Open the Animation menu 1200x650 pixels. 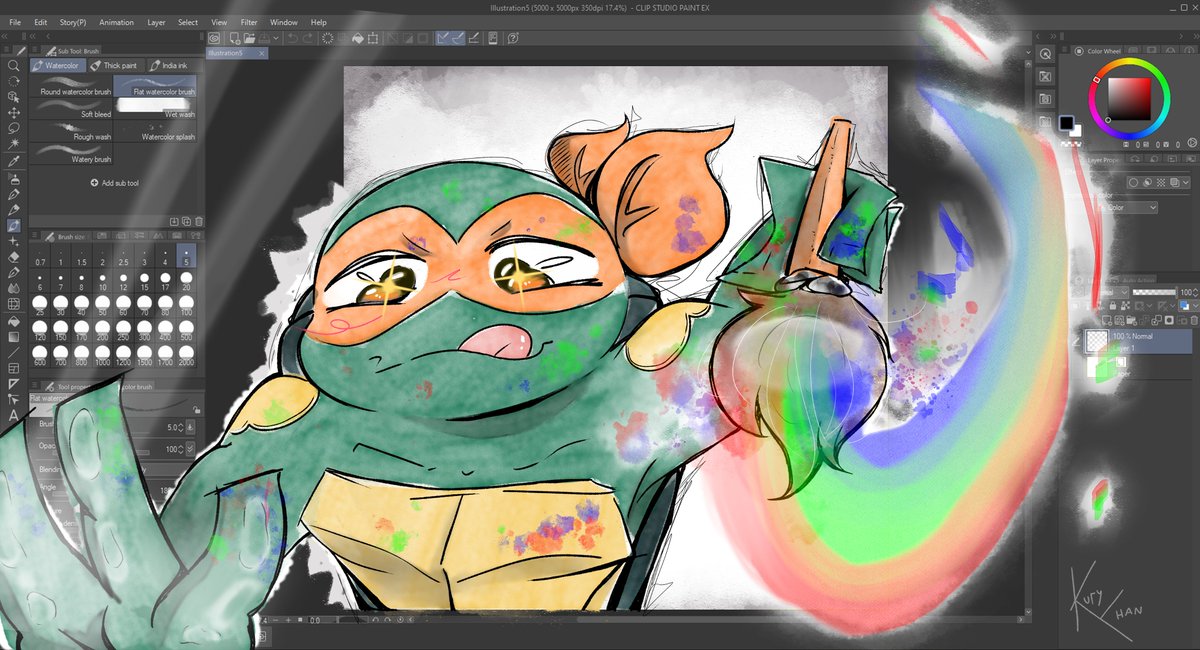[116, 22]
